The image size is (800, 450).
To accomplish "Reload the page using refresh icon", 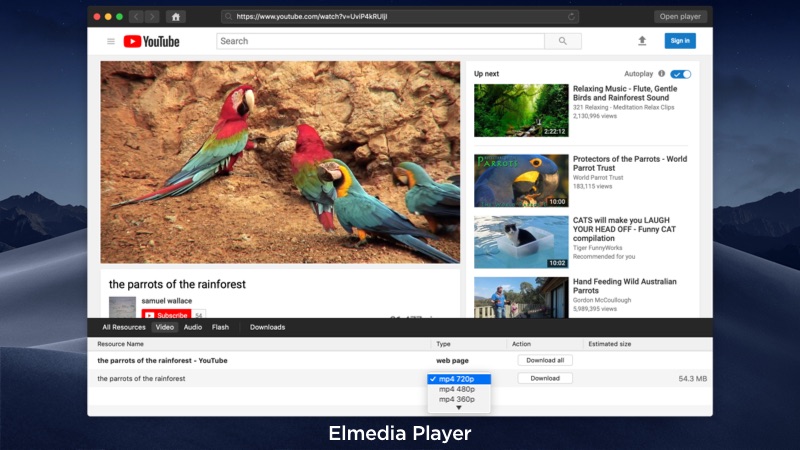I will coord(571,16).
